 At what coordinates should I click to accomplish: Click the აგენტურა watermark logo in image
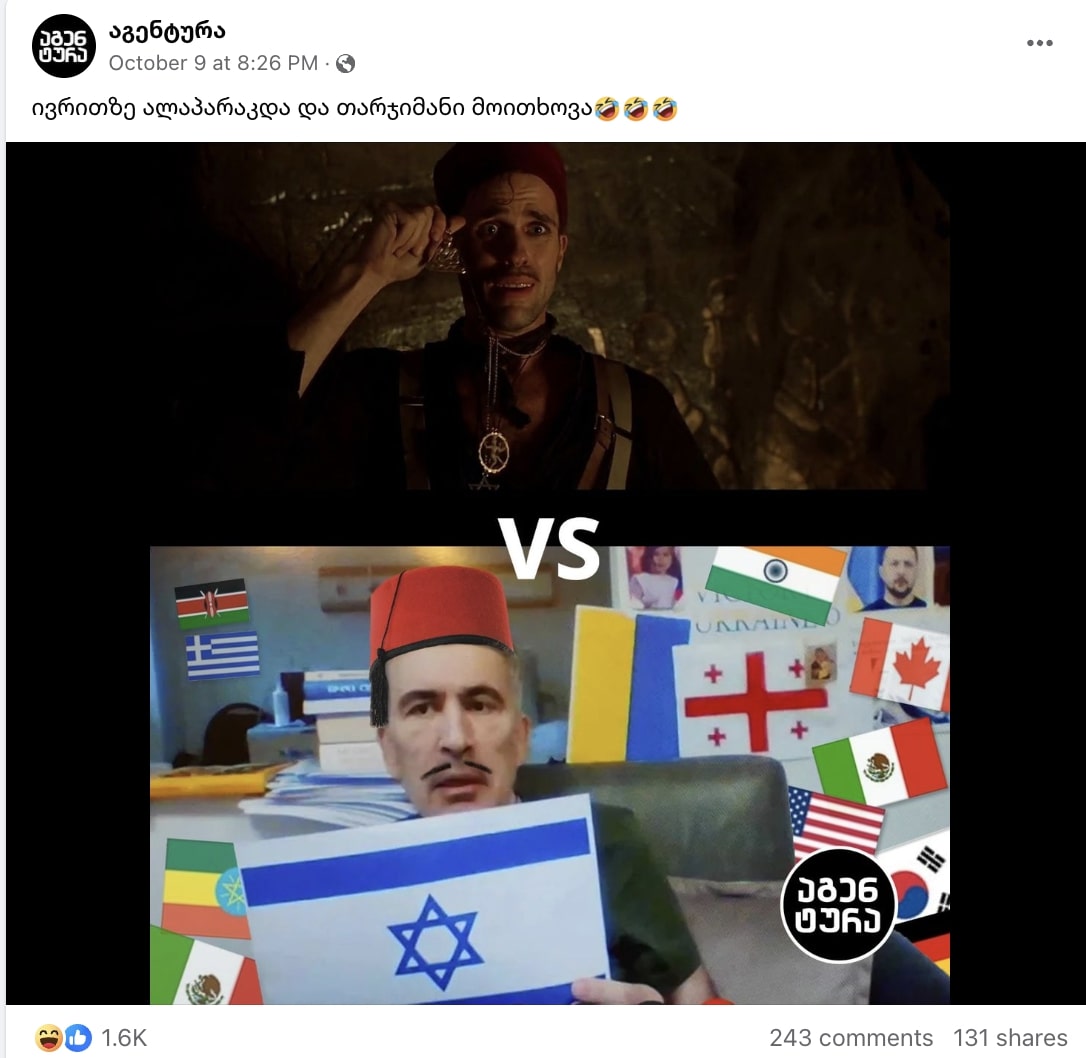click(838, 906)
